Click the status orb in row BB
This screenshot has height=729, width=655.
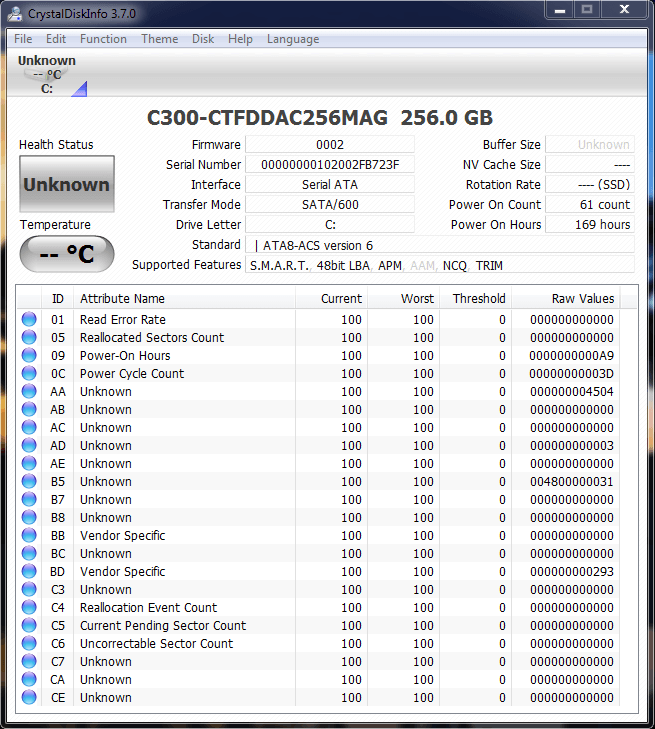pos(29,536)
